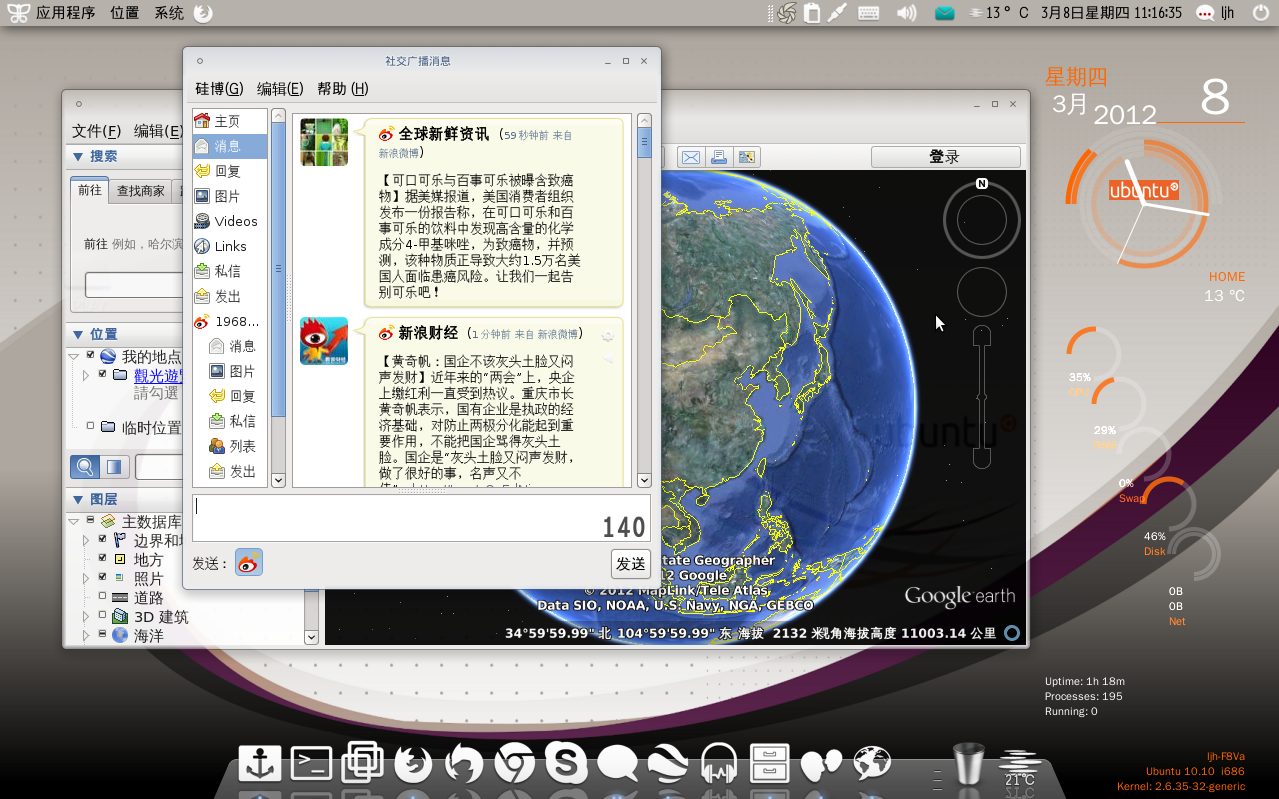Open the 硅博(G) menu

[219, 88]
